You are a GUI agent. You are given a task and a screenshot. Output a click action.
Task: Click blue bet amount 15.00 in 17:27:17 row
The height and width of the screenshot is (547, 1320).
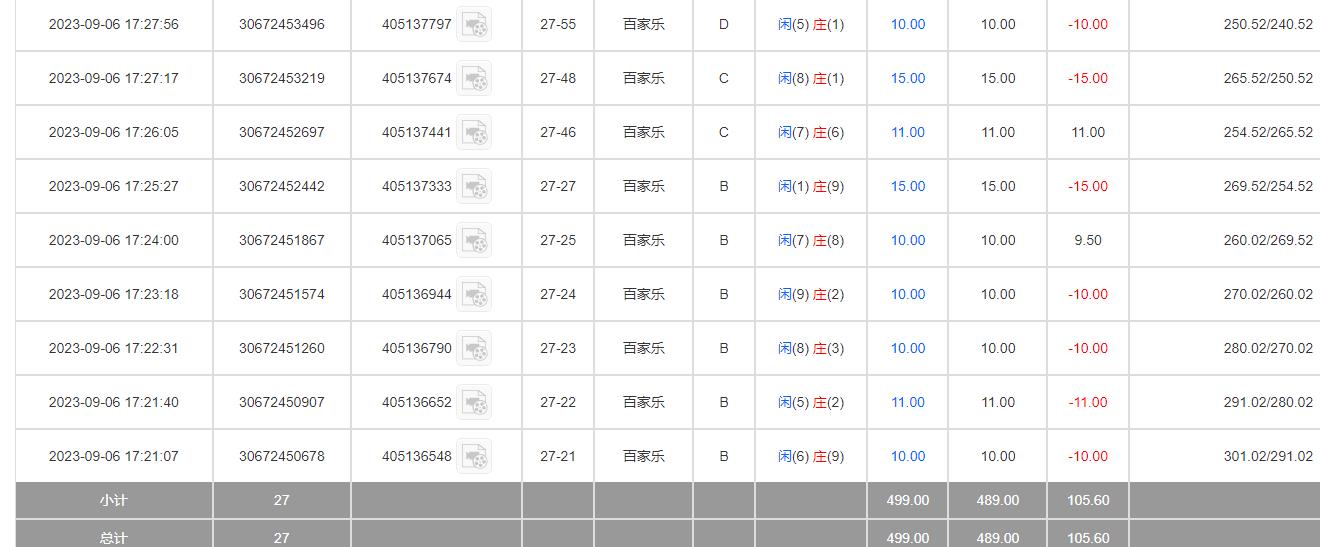tap(908, 78)
